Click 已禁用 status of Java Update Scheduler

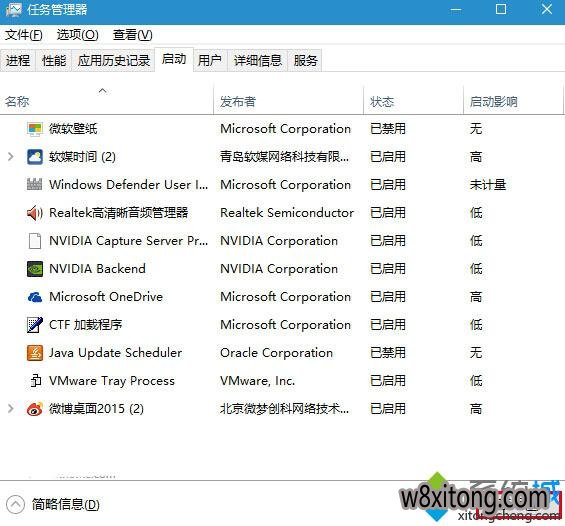tap(388, 353)
